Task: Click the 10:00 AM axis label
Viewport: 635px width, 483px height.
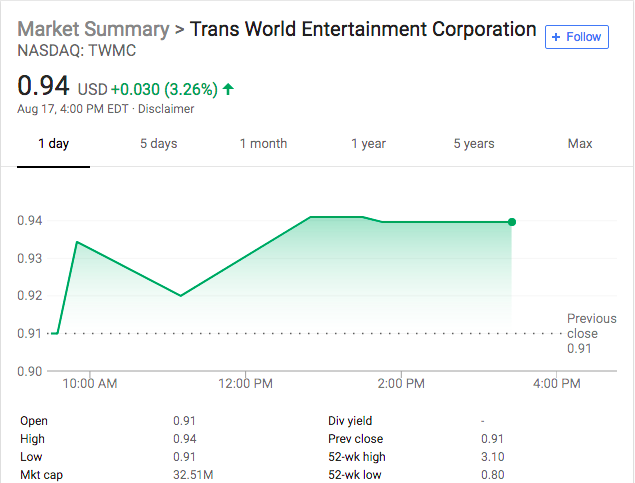Action: pyautogui.click(x=90, y=383)
